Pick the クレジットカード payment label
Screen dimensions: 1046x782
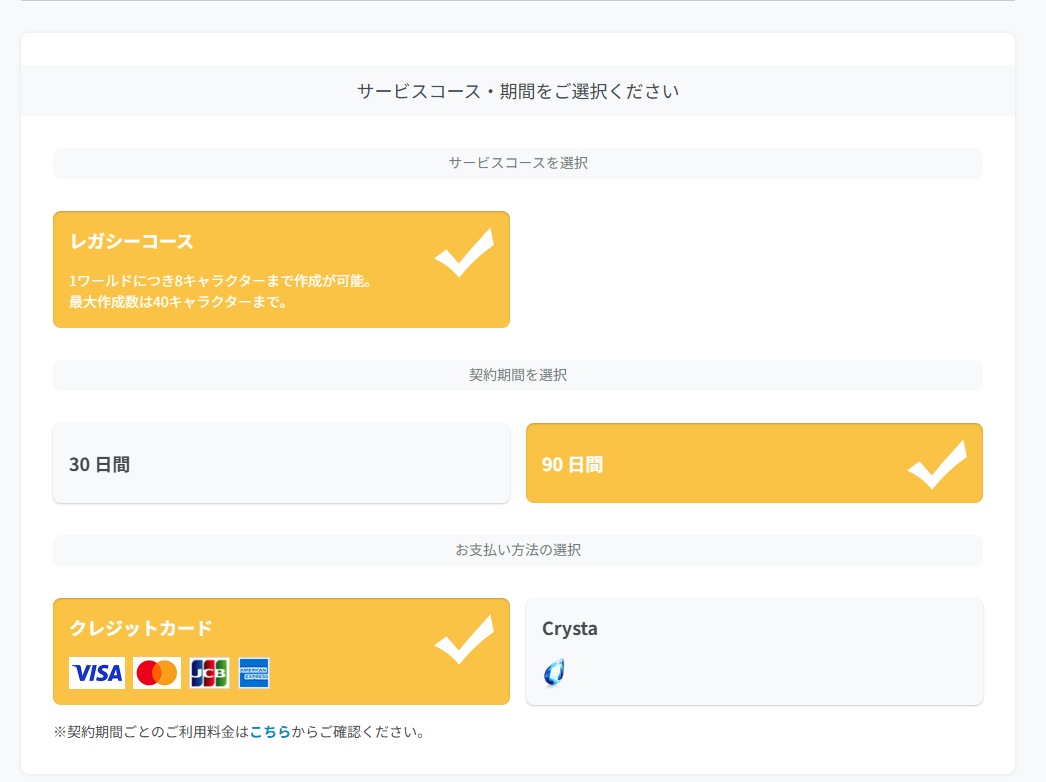pos(141,628)
